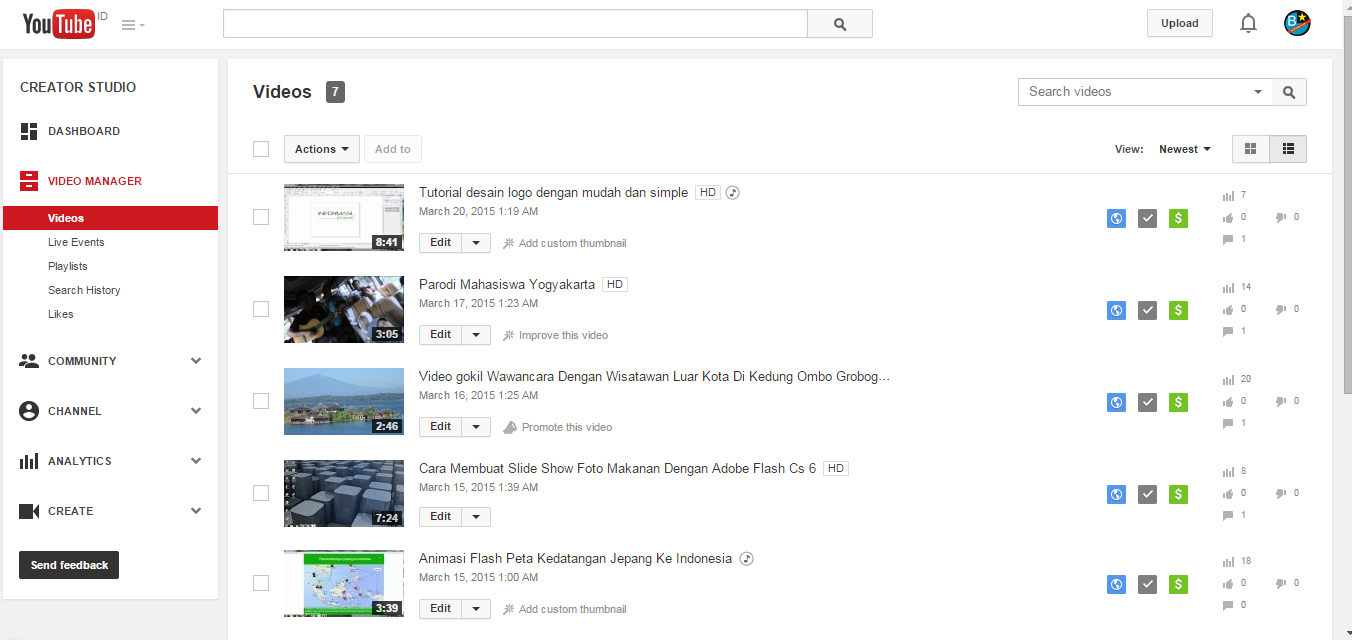Expand the Community sidebar section
Image resolution: width=1352 pixels, height=640 pixels.
82,361
